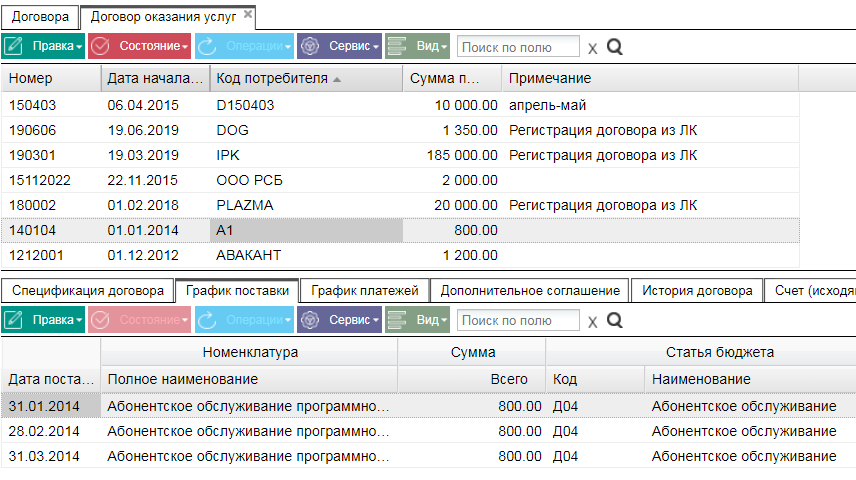Open the Дополнительное соглашение tab
The height and width of the screenshot is (480, 856).
pyautogui.click(x=530, y=291)
